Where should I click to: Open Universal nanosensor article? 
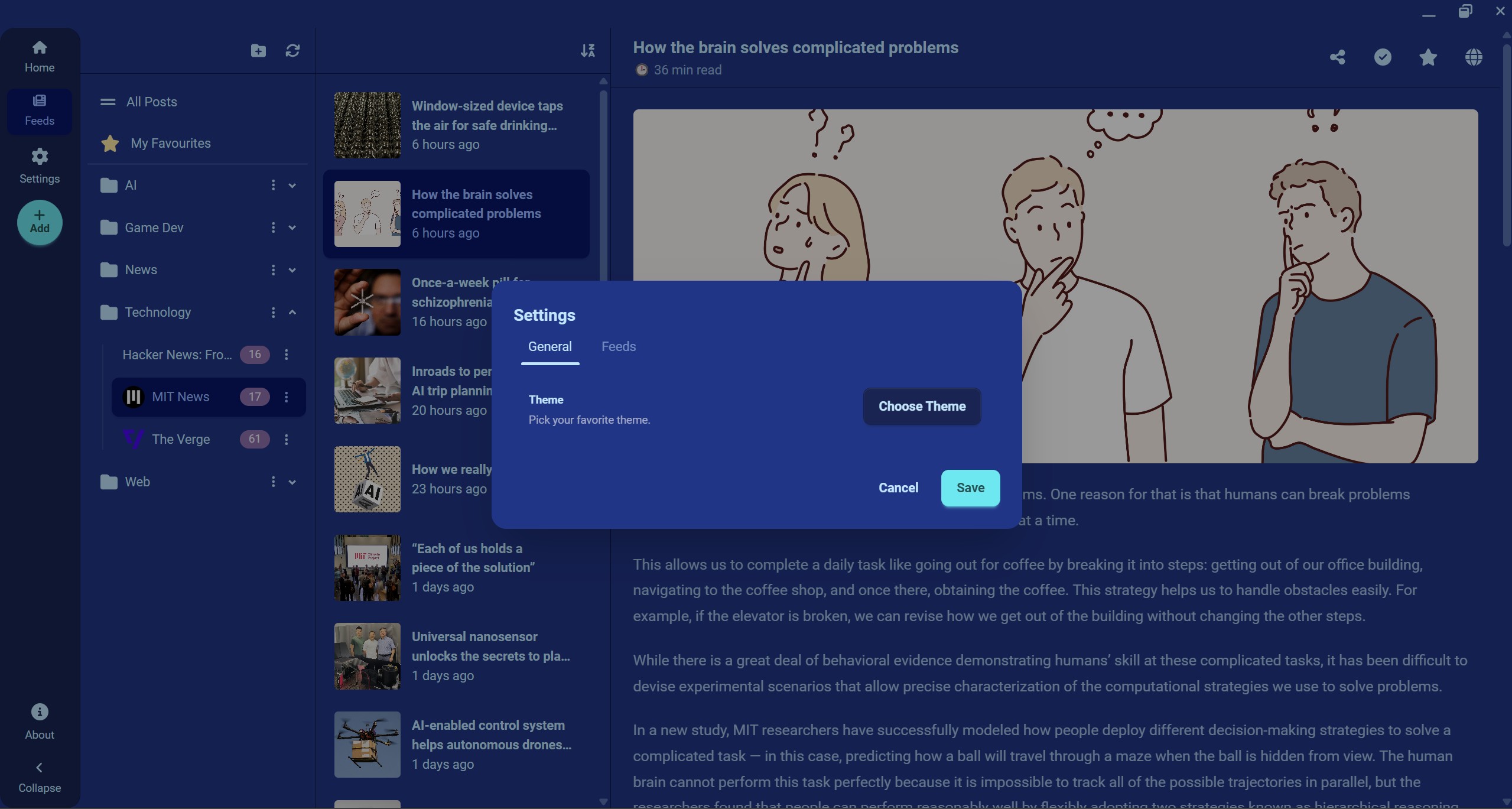coord(456,656)
